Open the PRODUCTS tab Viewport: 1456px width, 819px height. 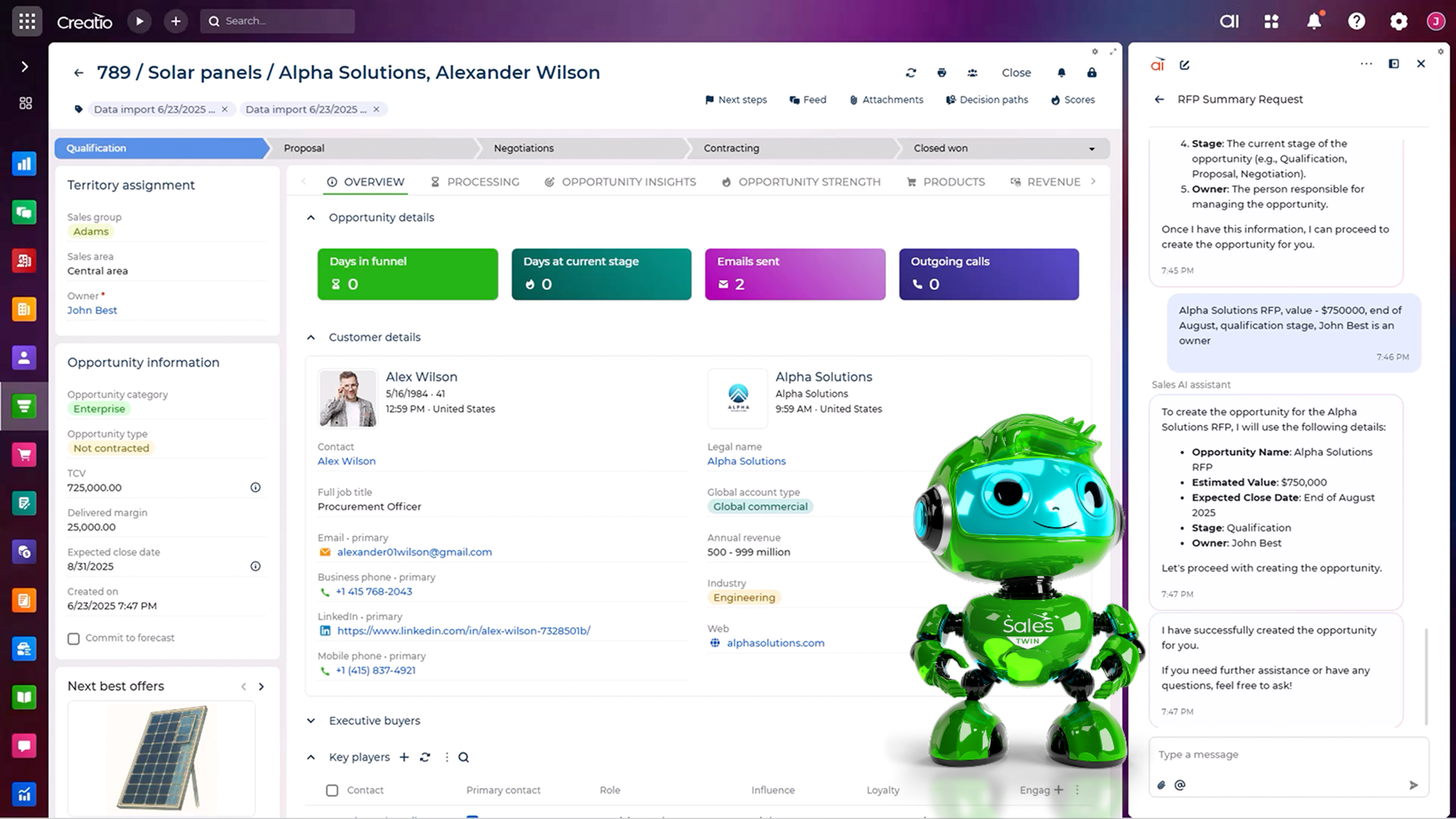954,182
